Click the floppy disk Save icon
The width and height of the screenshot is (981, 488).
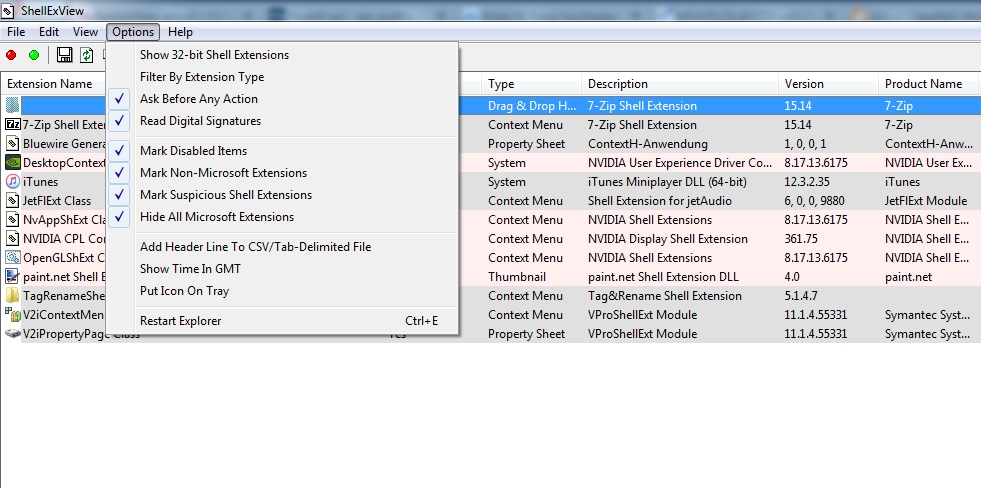point(64,55)
